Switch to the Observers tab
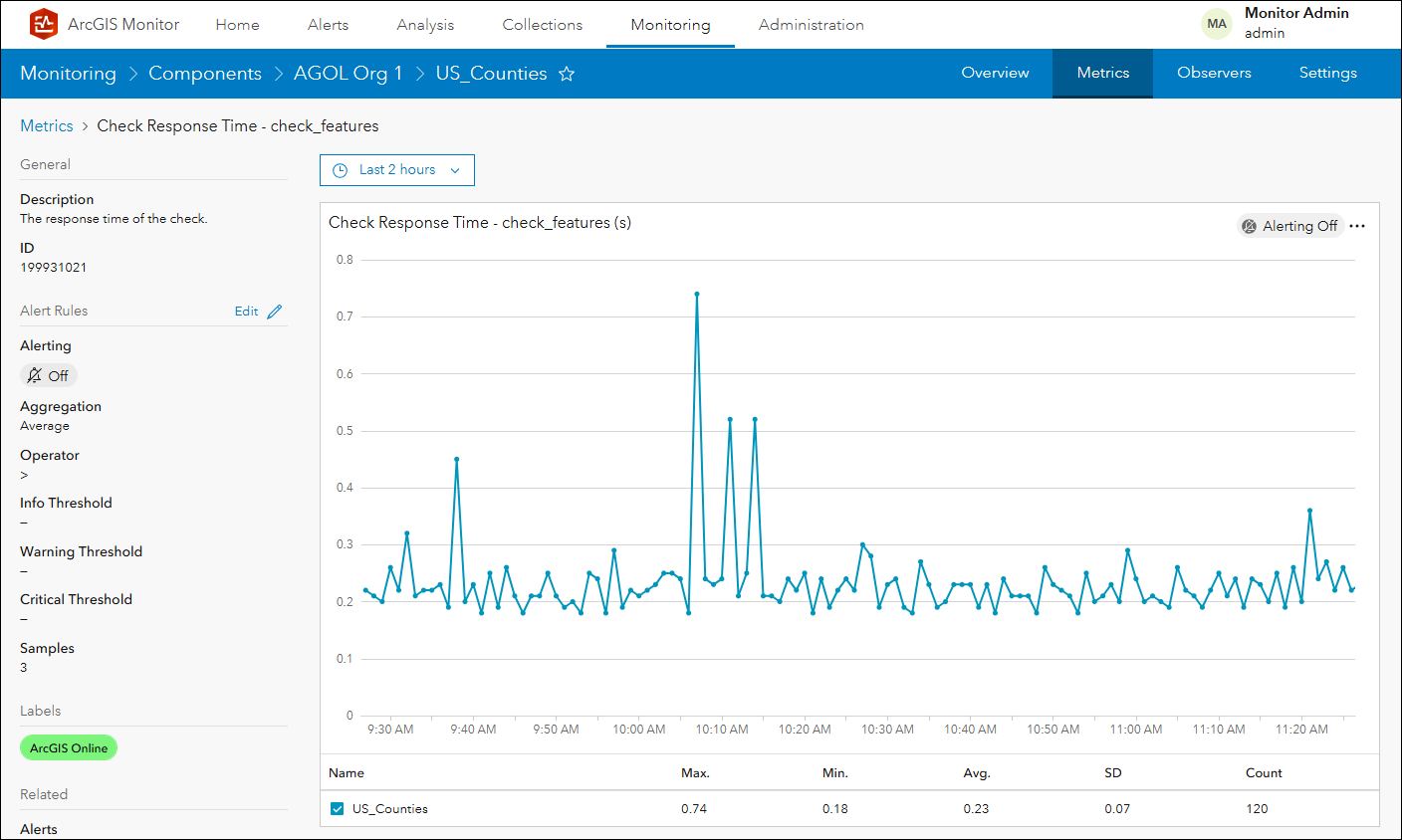Screen dimensions: 1402x840 pos(1214,73)
